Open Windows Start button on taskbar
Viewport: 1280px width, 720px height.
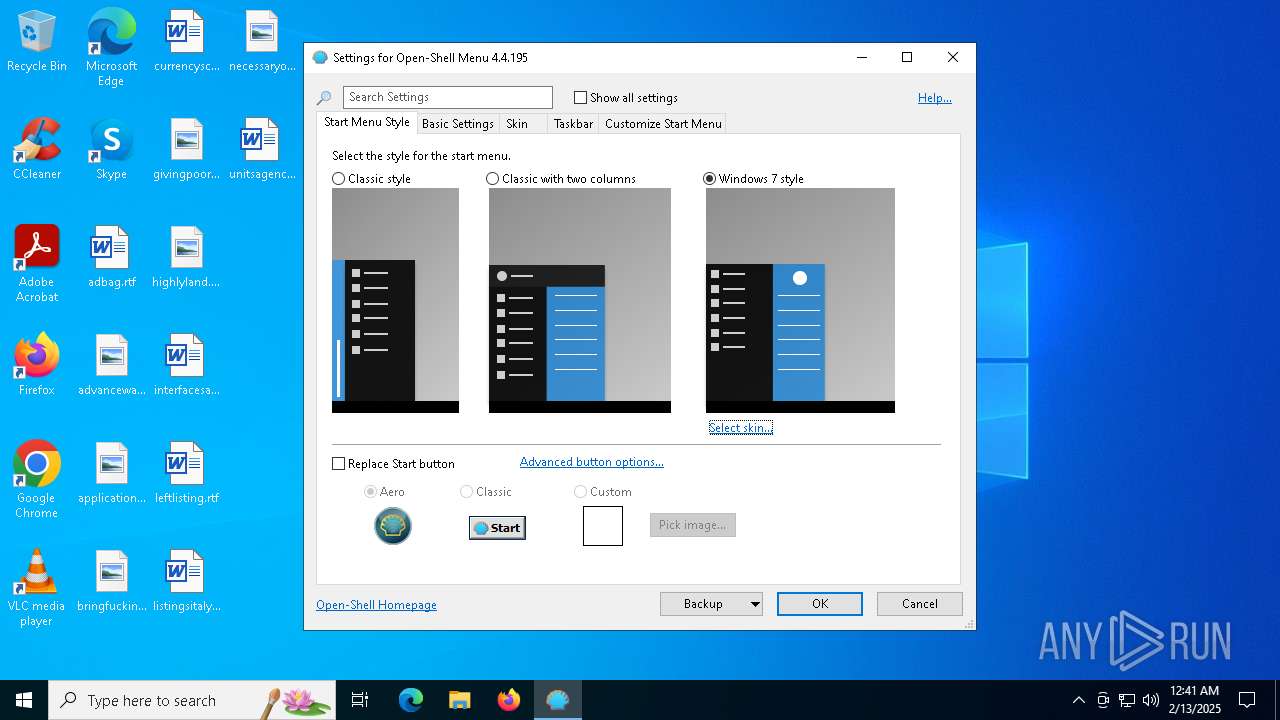click(x=24, y=700)
